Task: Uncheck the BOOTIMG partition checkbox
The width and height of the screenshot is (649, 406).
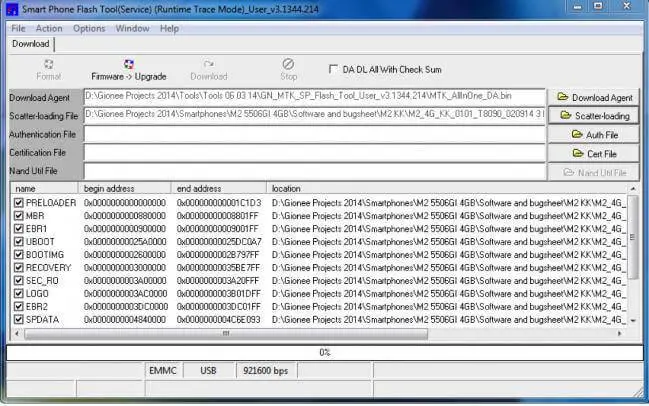Action: click(x=19, y=255)
